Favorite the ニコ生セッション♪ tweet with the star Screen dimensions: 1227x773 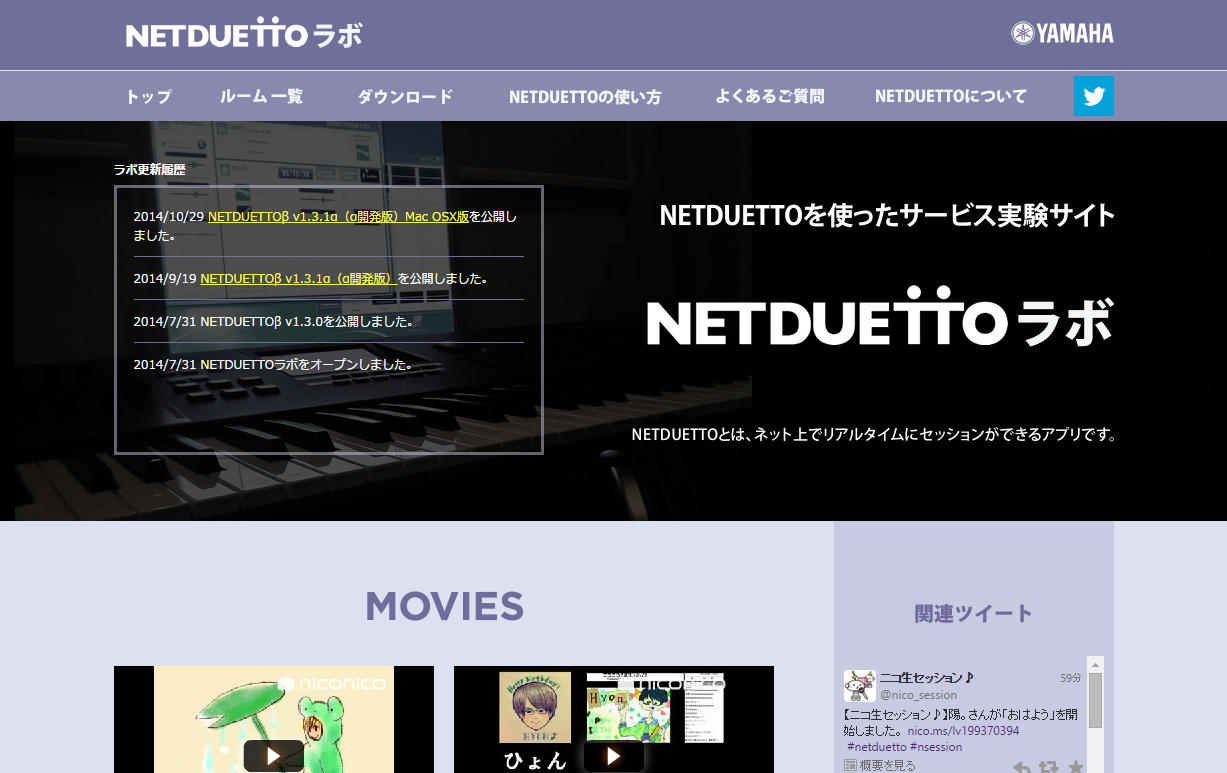click(x=1076, y=767)
